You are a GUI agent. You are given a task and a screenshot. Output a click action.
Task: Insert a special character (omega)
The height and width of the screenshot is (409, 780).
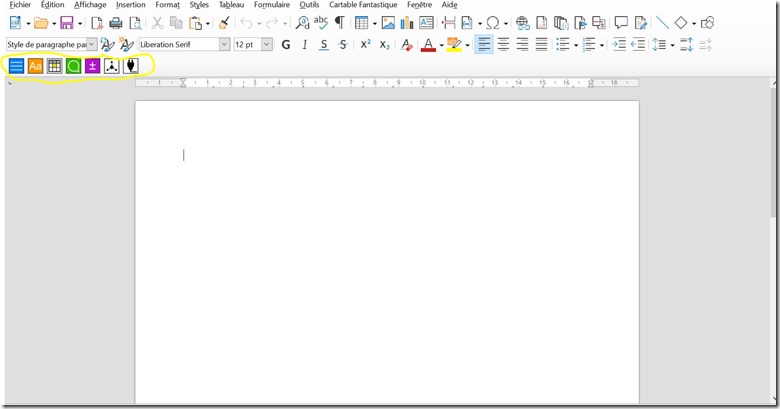[492, 23]
